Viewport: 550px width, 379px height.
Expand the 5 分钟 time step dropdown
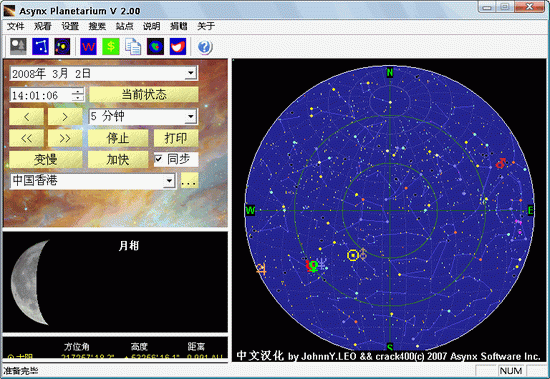click(190, 116)
